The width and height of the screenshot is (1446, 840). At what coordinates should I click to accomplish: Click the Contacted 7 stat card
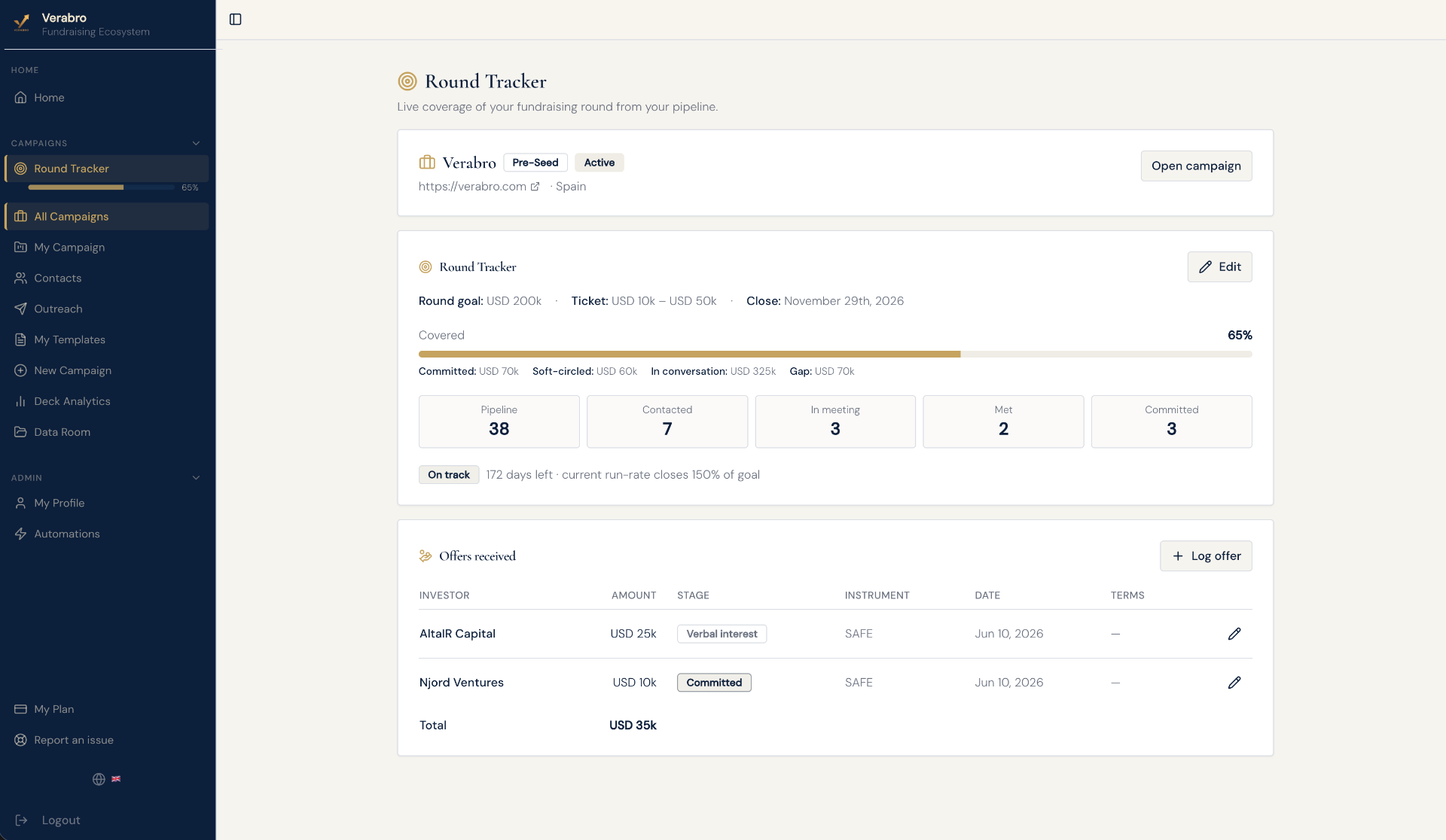[x=667, y=422]
